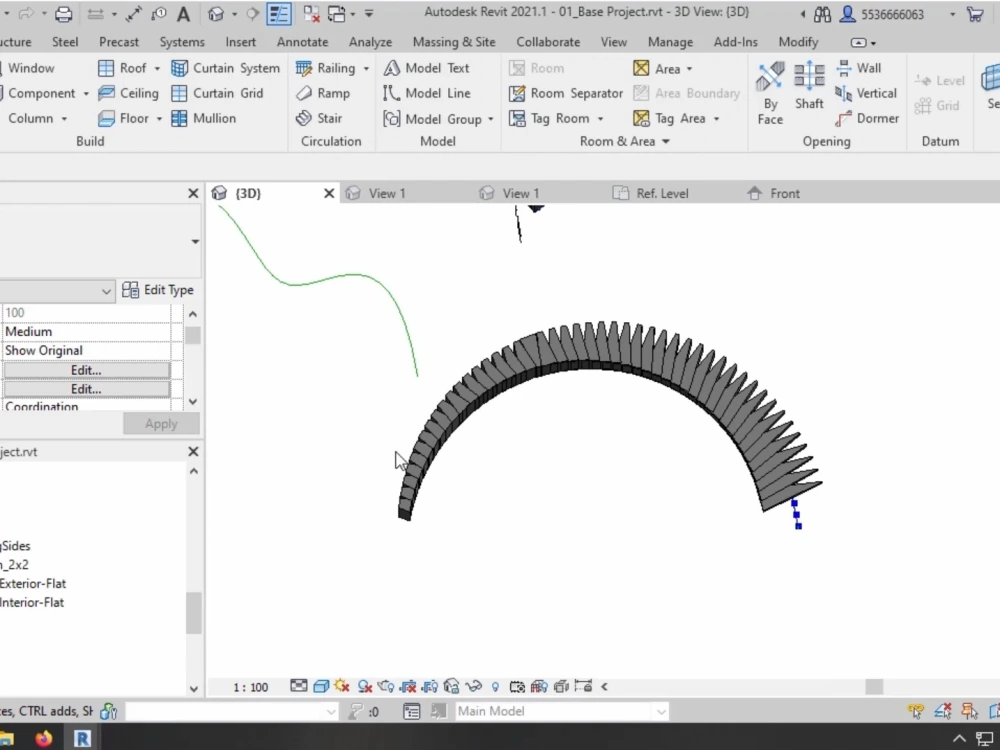Open Revit from the Windows taskbar

82,739
